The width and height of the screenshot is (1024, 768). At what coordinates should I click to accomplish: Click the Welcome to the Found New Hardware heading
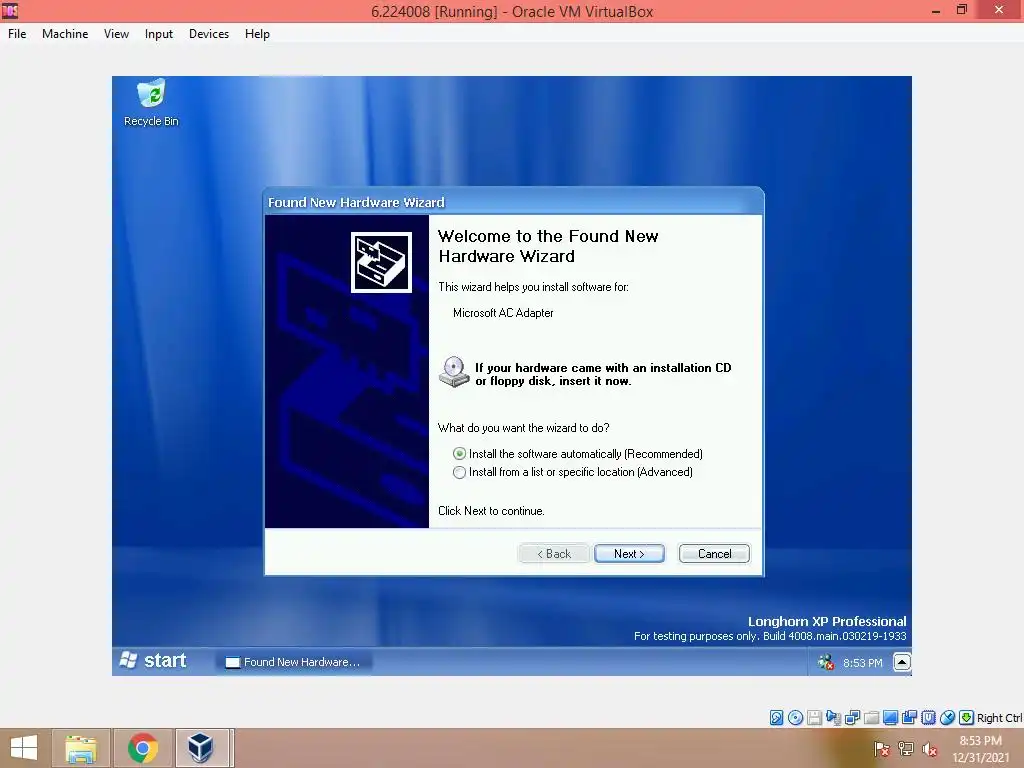click(548, 246)
